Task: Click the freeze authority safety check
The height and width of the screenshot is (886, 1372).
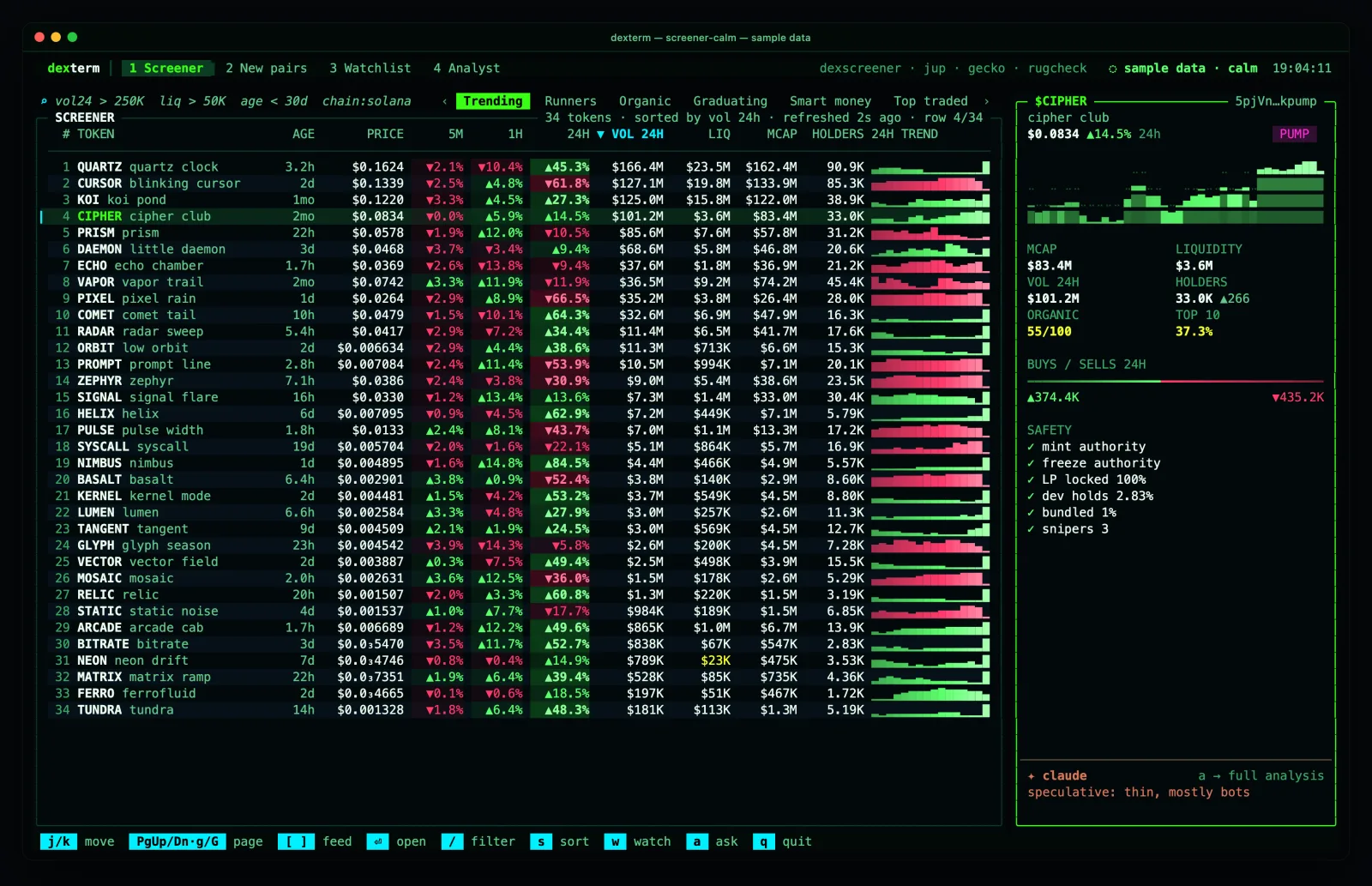Action: coord(1094,463)
